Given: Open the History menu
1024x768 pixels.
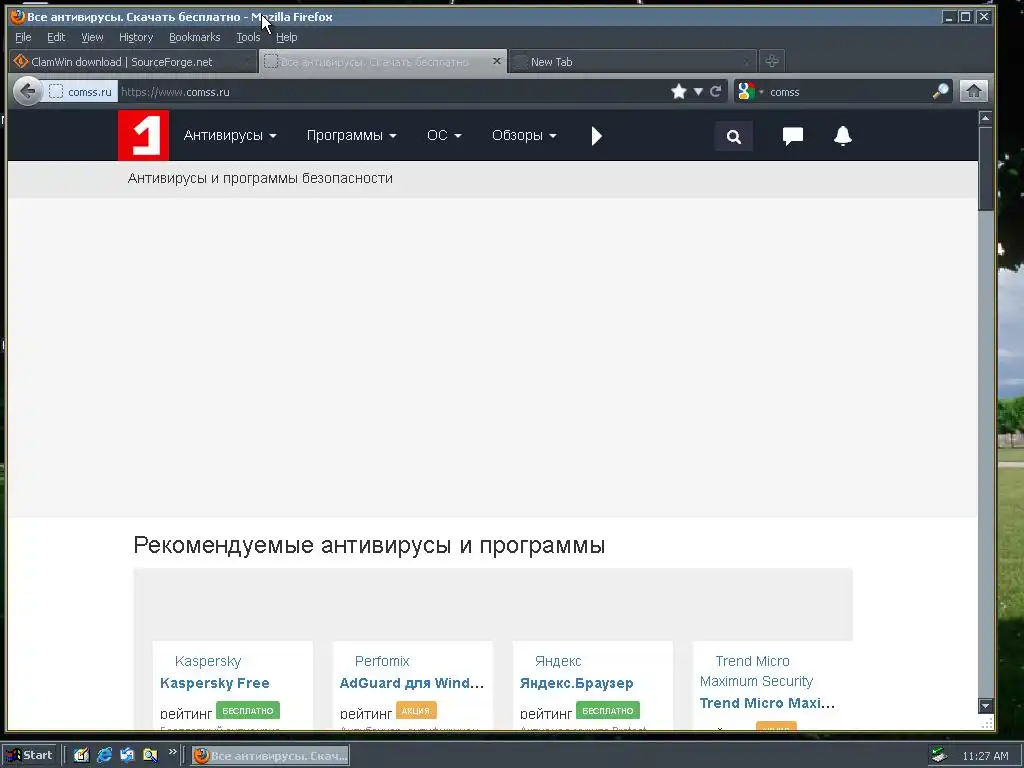Looking at the screenshot, I should tap(136, 37).
